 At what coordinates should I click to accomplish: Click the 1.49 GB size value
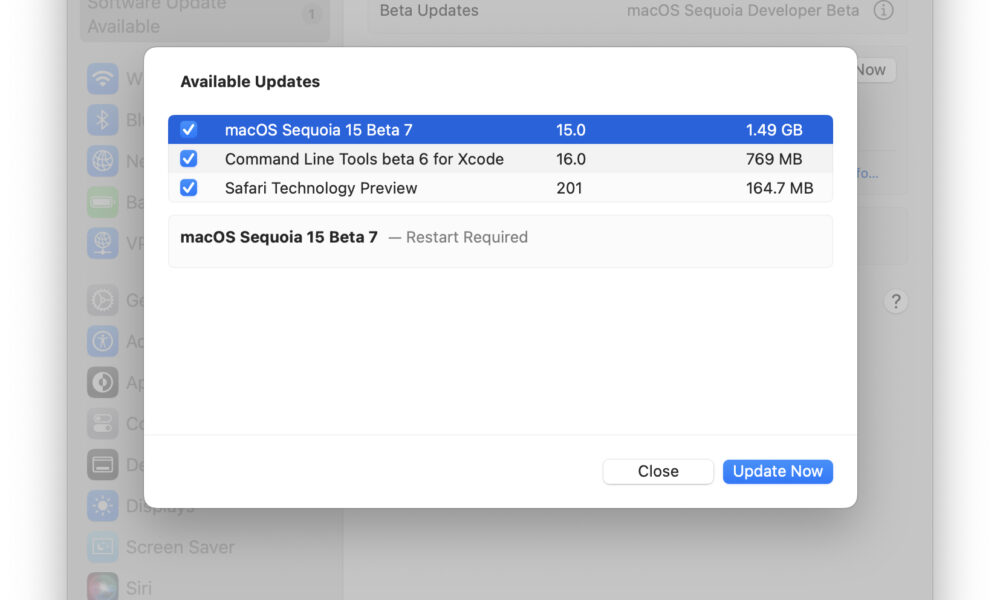(x=774, y=130)
